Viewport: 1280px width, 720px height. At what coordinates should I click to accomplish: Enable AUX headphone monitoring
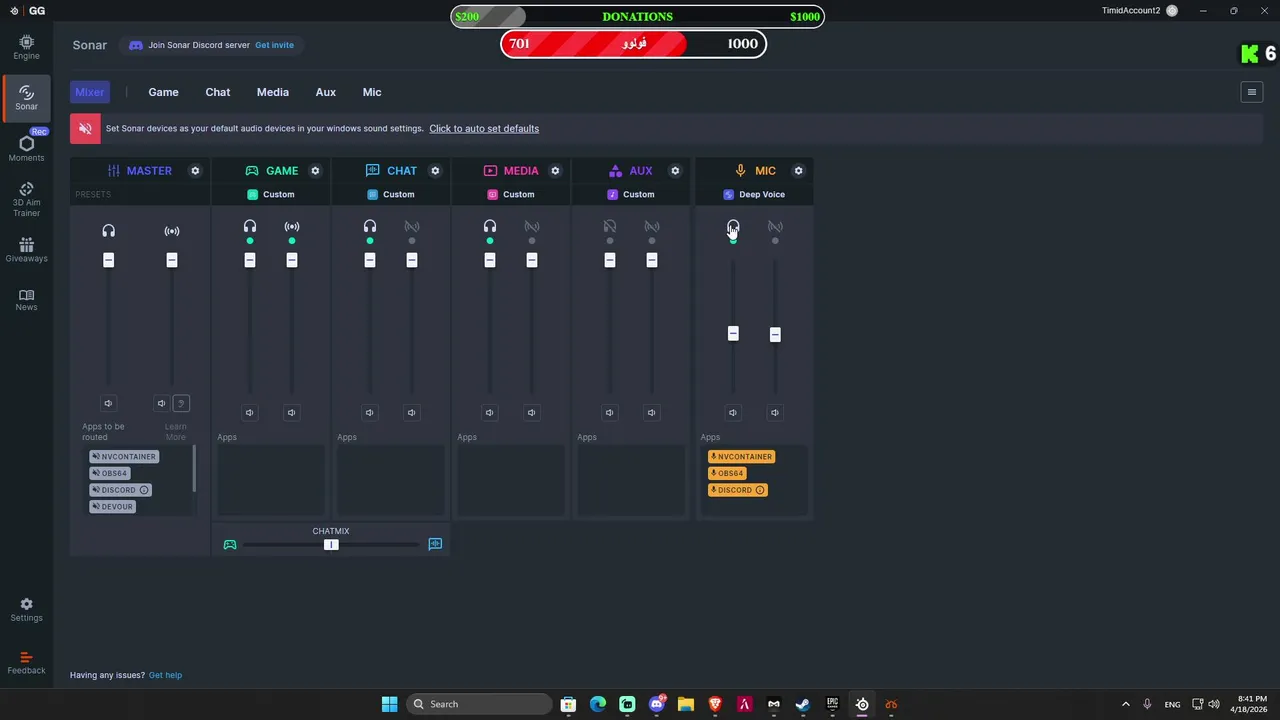pyautogui.click(x=610, y=227)
